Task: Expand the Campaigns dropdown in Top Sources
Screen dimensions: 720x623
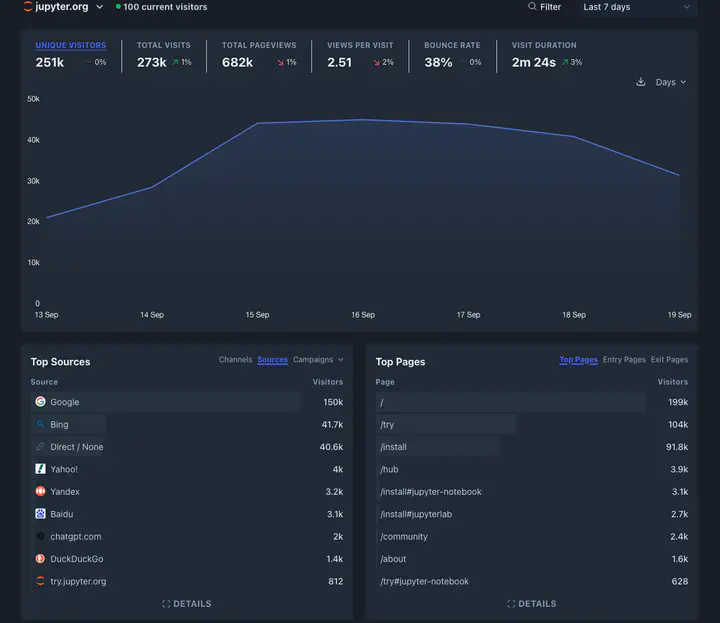Action: coord(318,360)
